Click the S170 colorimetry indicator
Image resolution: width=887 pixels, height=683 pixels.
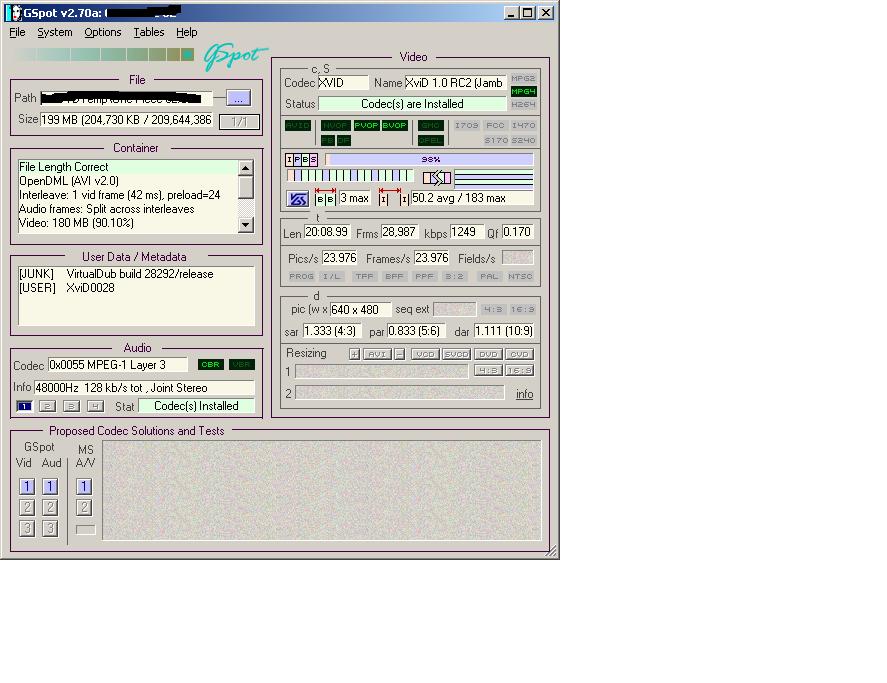(x=496, y=140)
